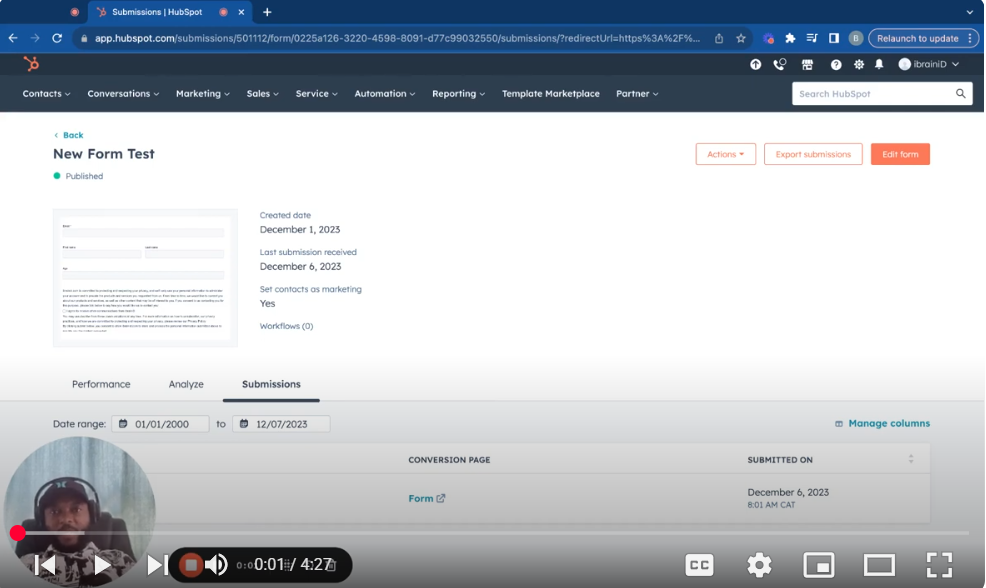Open the help question mark icon
Viewport: 986px width, 588px height.
tap(836, 64)
